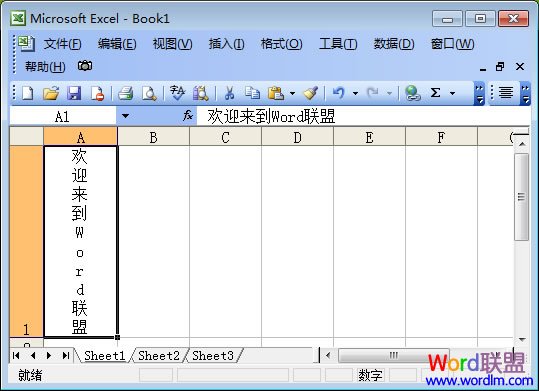Open the 工具(T) menu

pos(338,44)
